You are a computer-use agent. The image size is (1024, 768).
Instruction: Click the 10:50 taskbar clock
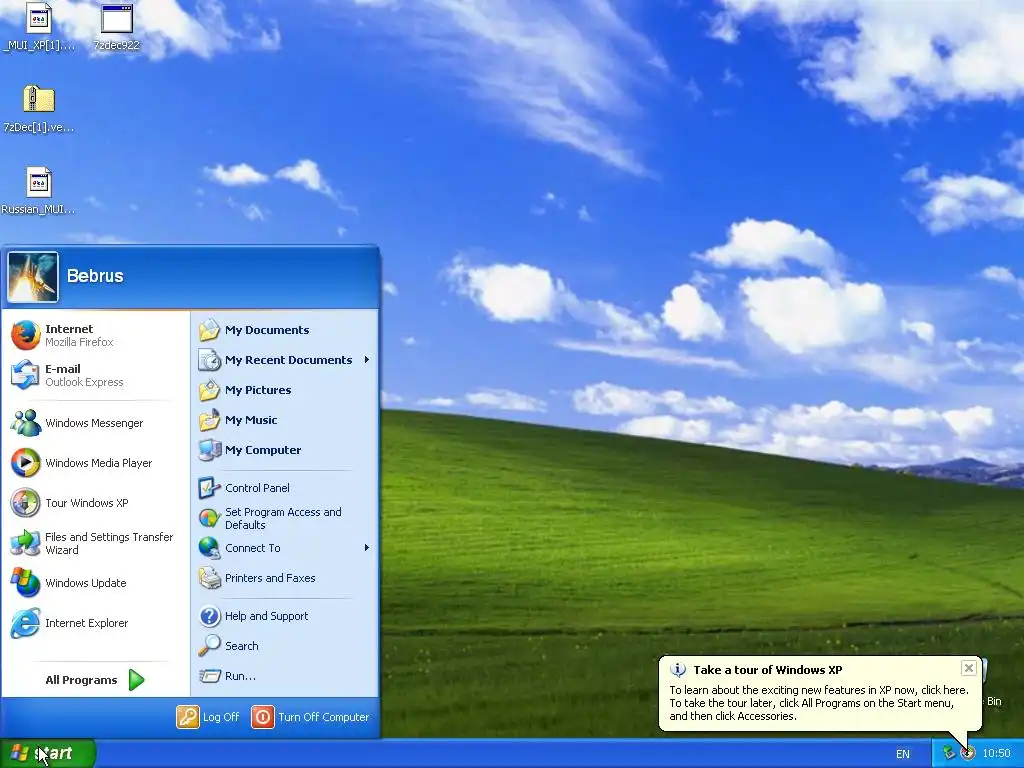[x=996, y=753]
